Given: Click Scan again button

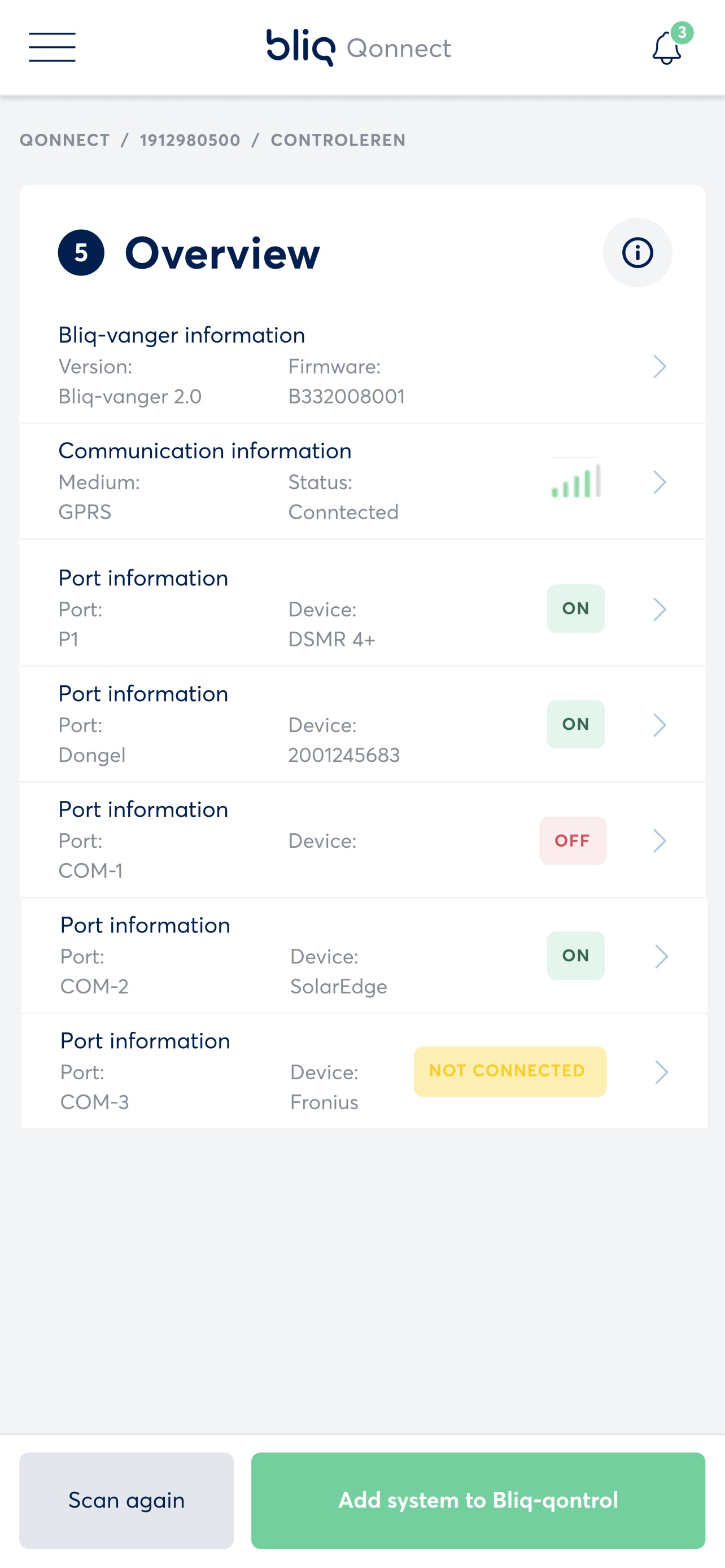Looking at the screenshot, I should coord(126,1500).
